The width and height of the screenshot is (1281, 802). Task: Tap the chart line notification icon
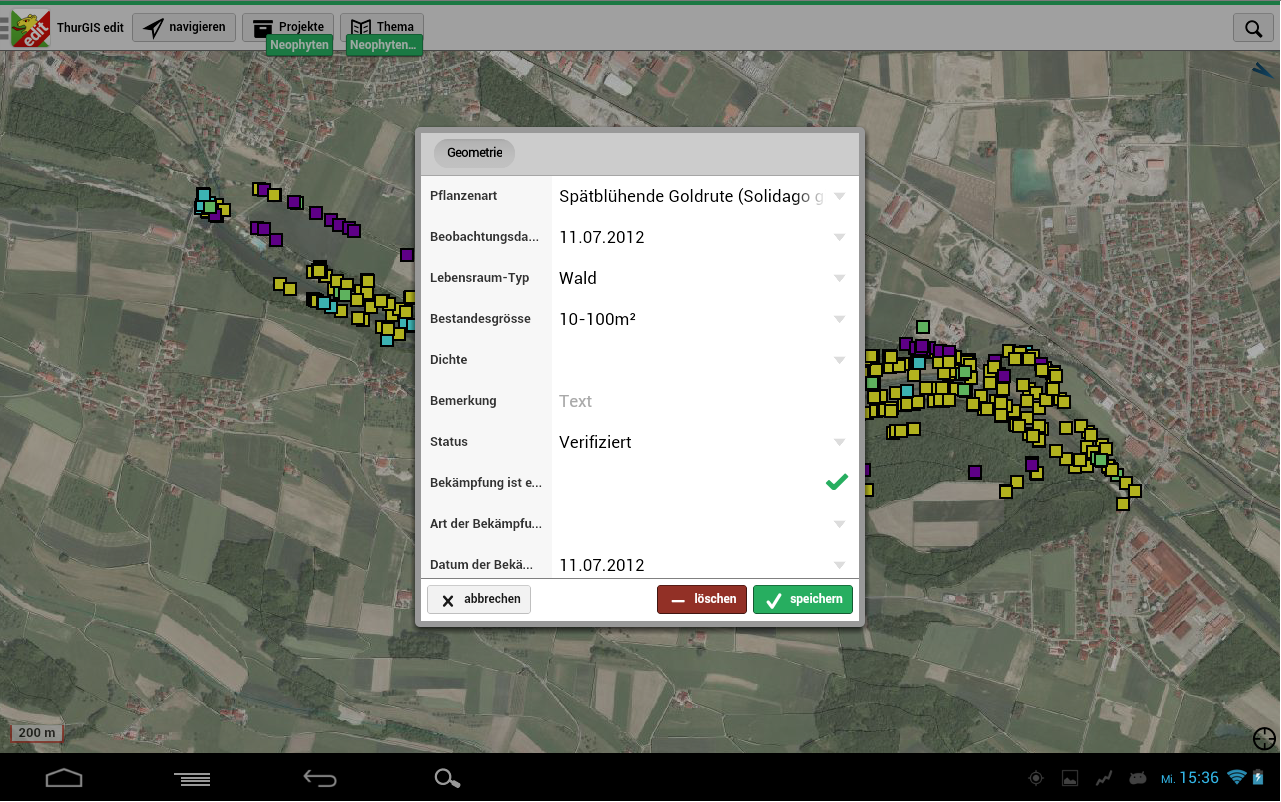pos(1104,778)
